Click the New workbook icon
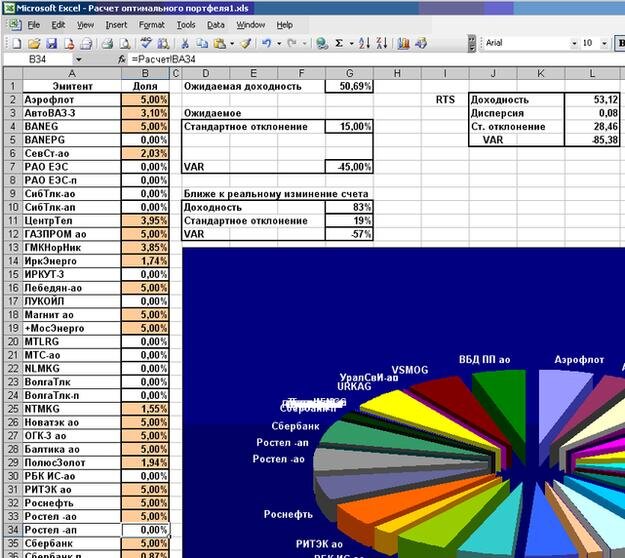The image size is (625, 558). click(x=16, y=43)
